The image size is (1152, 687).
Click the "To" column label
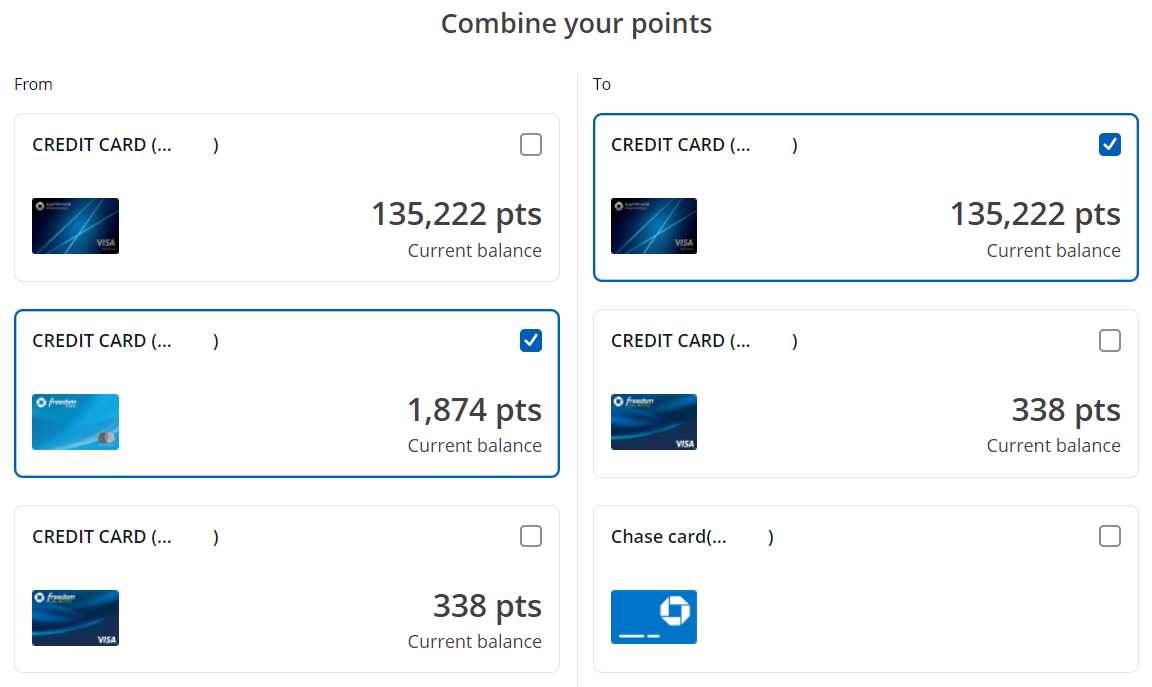tap(602, 84)
